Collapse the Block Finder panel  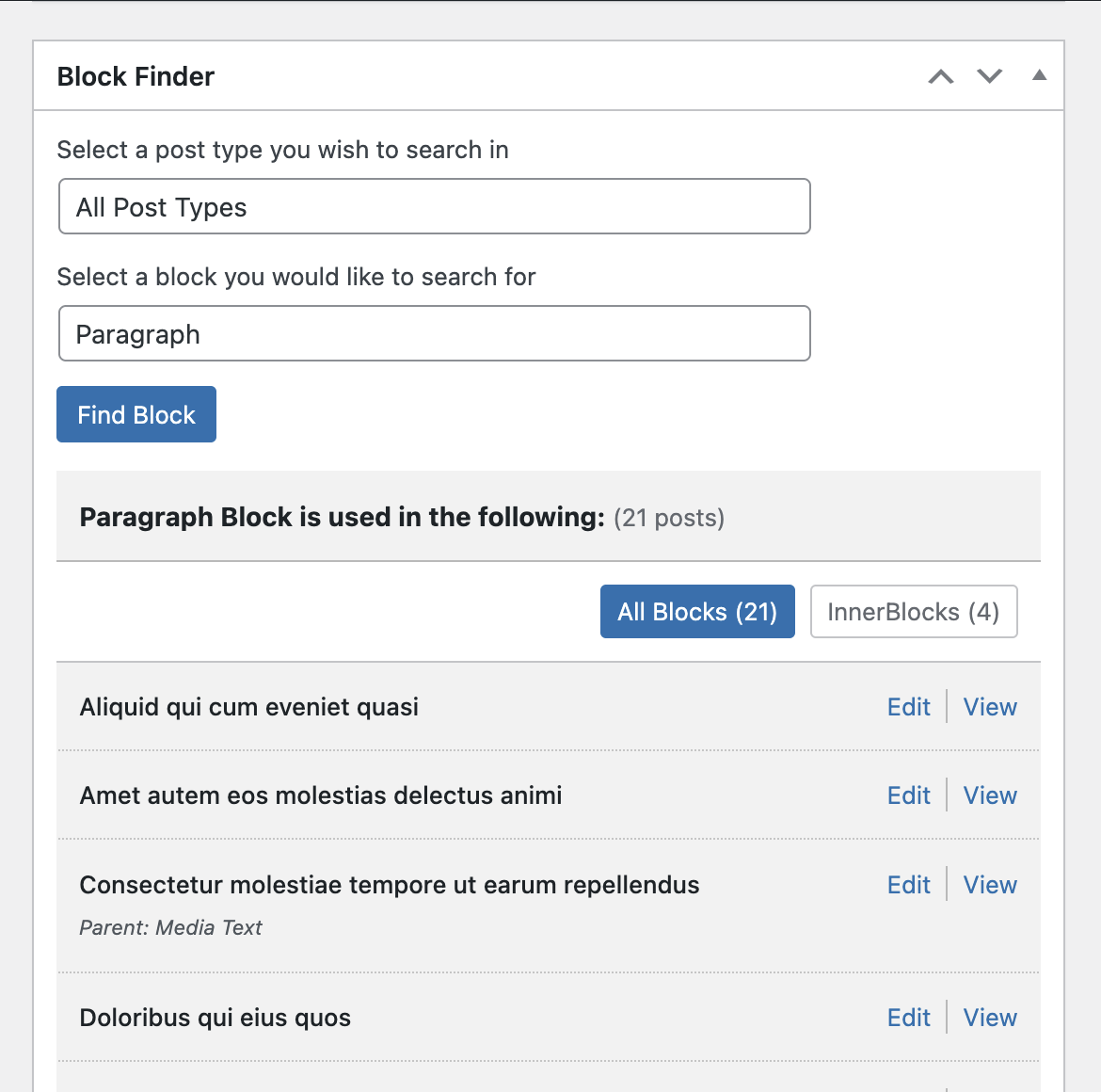click(1039, 75)
